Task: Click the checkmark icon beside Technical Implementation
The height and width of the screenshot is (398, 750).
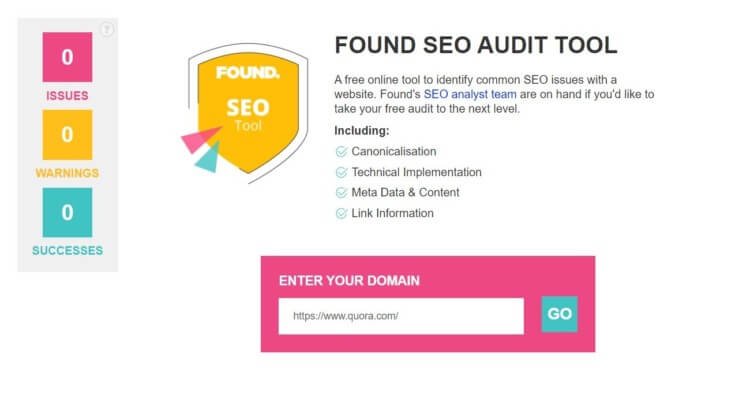Action: (341, 172)
